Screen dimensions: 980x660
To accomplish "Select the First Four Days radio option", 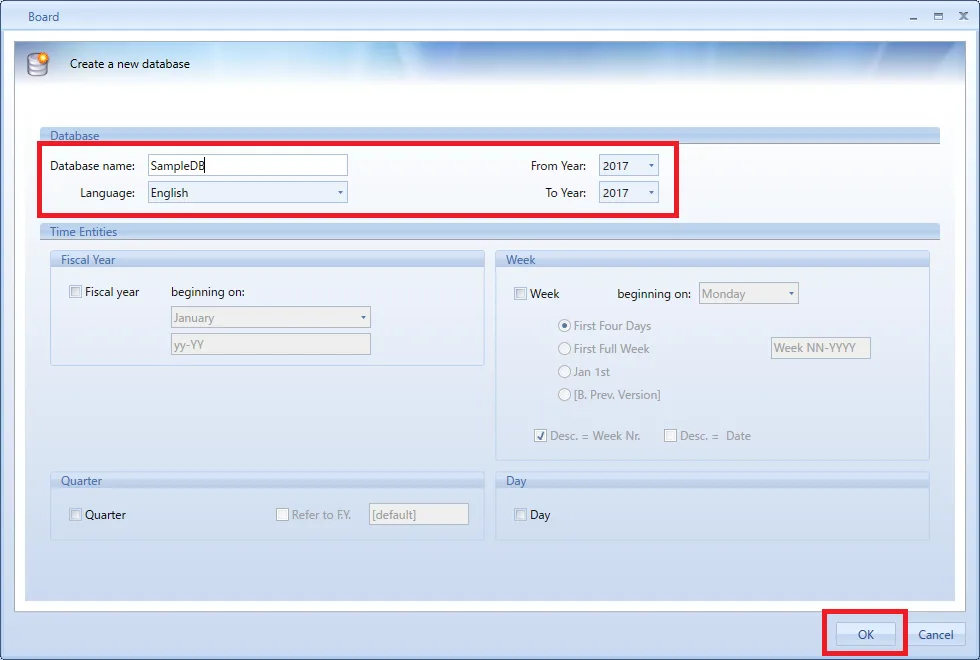I will pos(565,326).
